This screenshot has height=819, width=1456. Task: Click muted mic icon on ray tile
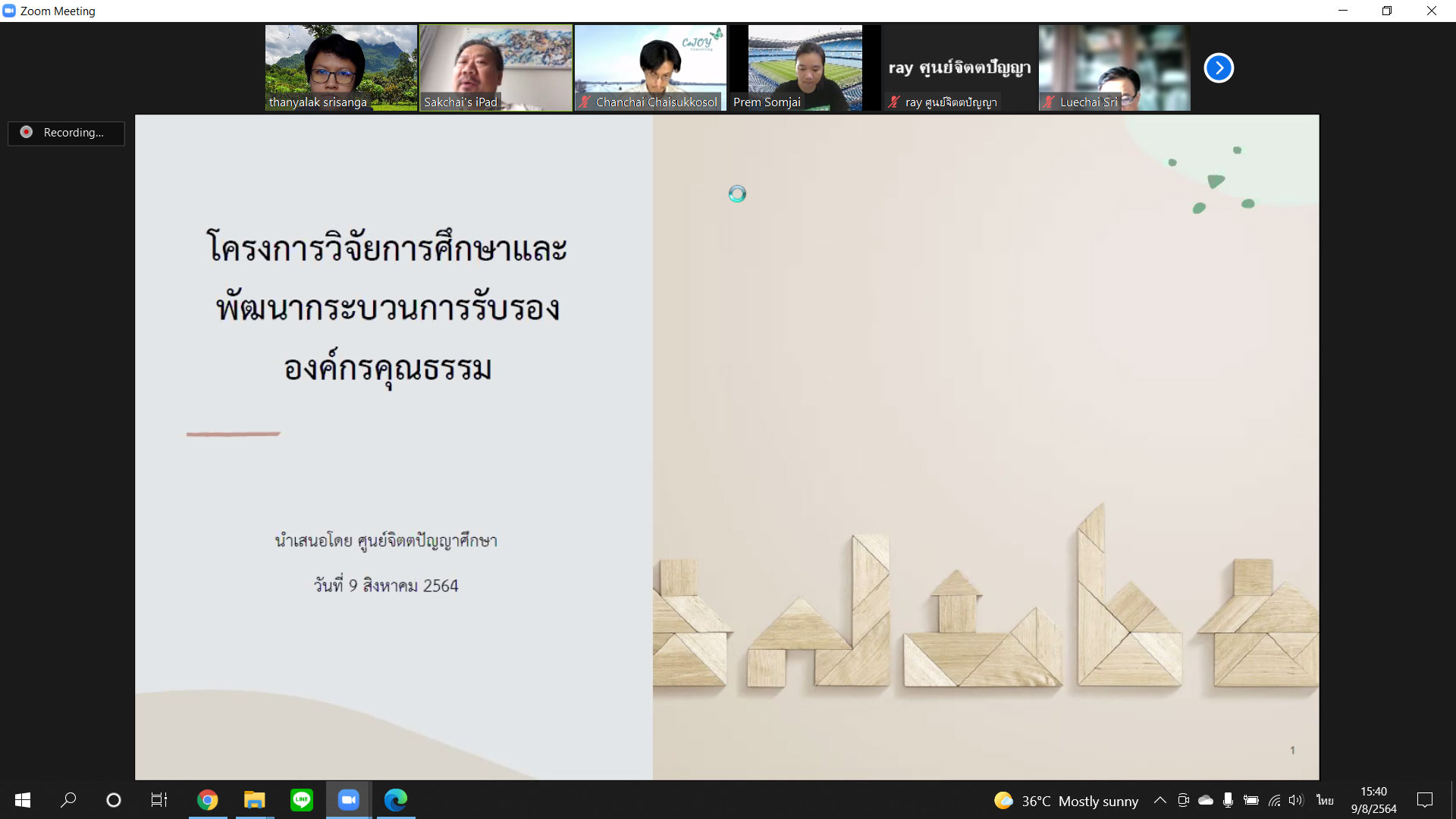895,102
